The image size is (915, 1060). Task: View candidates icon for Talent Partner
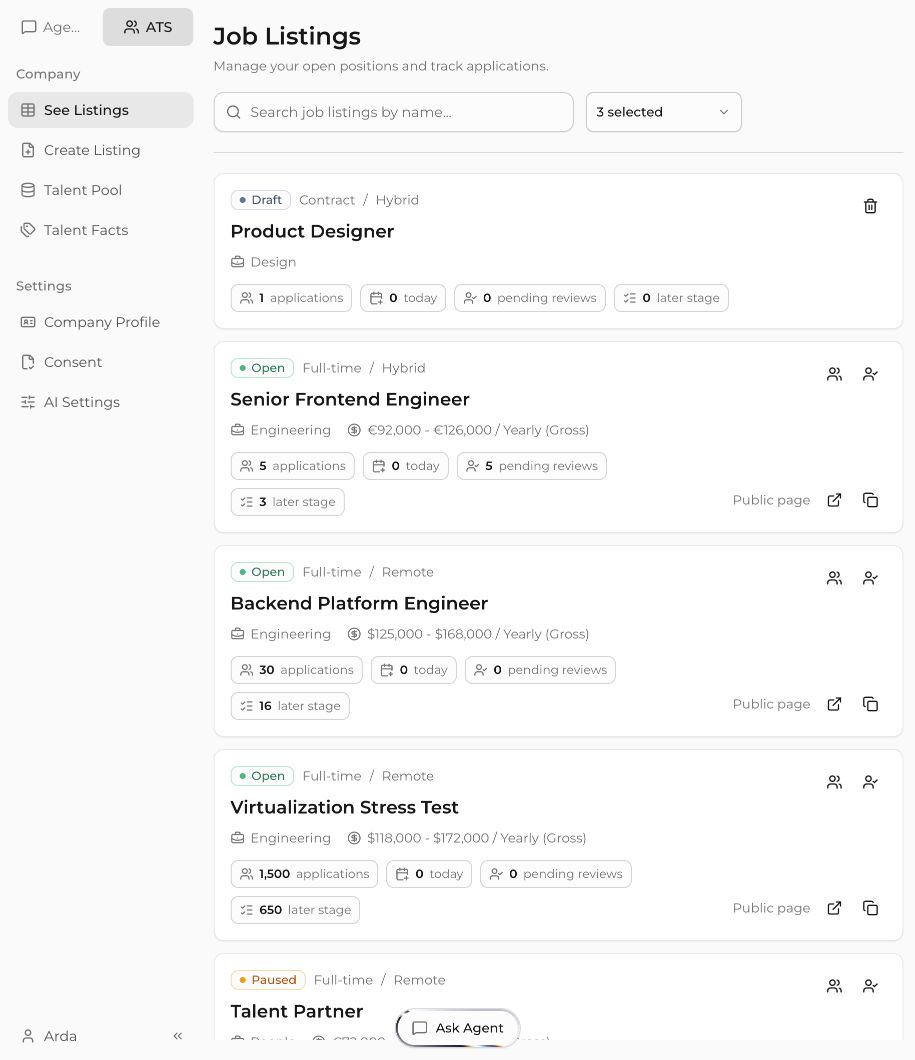pos(835,986)
